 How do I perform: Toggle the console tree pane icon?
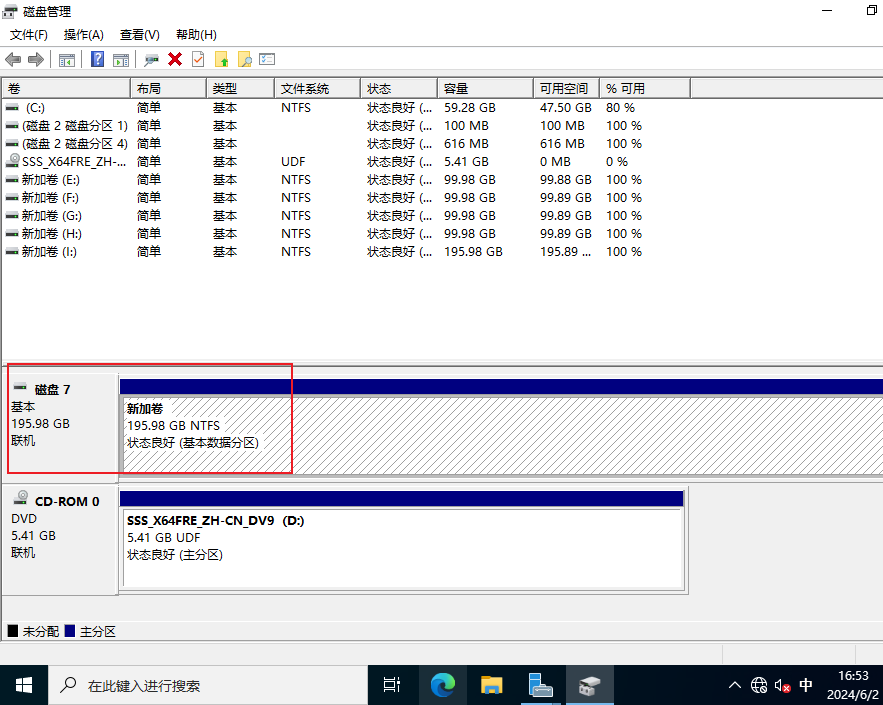click(x=67, y=60)
